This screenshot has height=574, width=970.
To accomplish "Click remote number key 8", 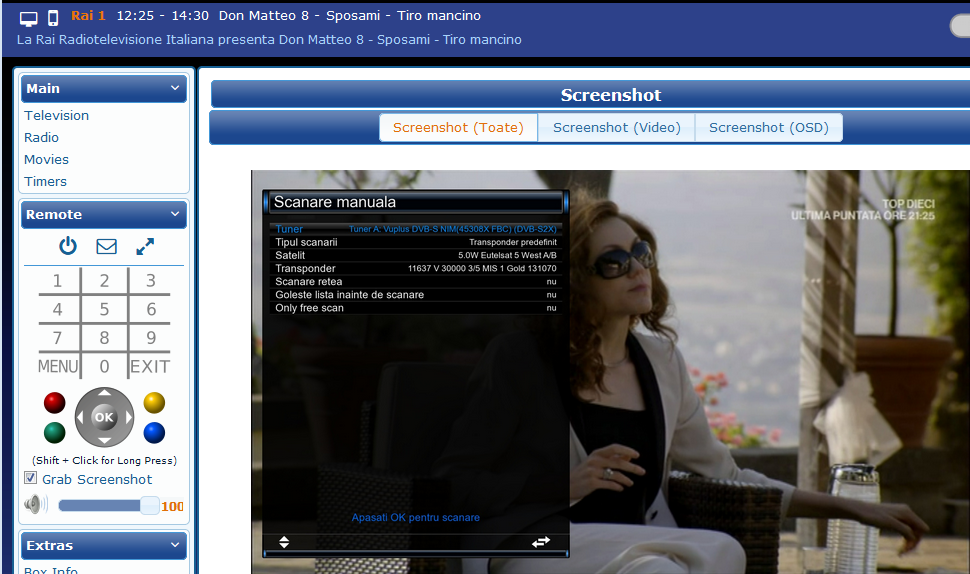I will click(x=105, y=338).
